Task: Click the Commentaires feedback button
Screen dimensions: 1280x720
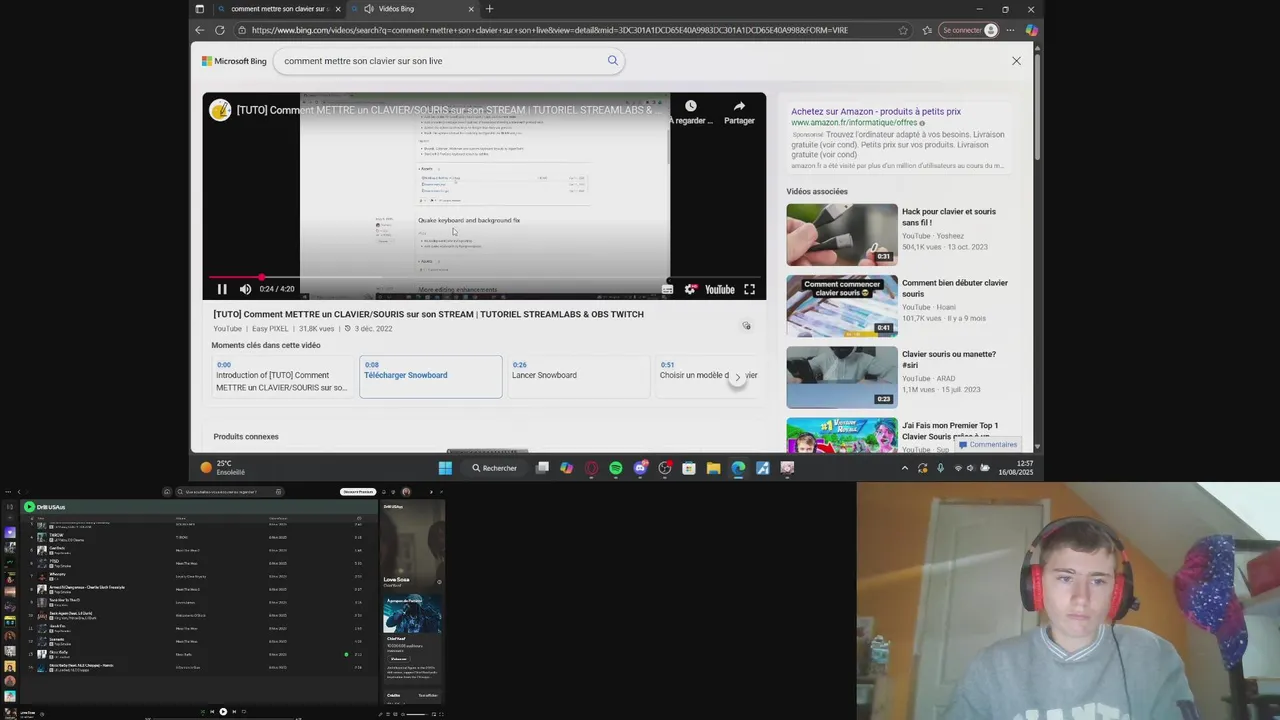Action: click(x=988, y=444)
